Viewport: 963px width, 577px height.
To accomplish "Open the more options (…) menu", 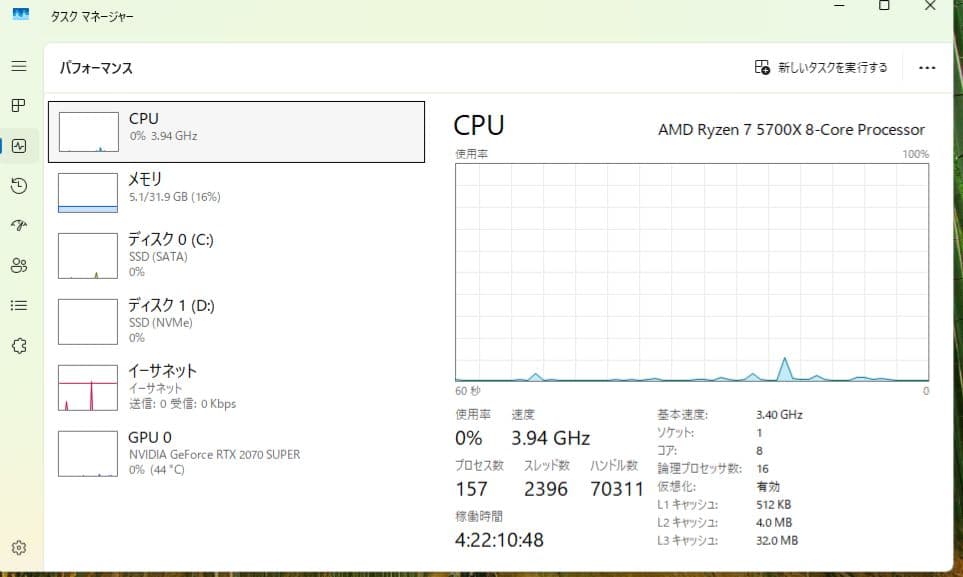I will click(x=926, y=67).
